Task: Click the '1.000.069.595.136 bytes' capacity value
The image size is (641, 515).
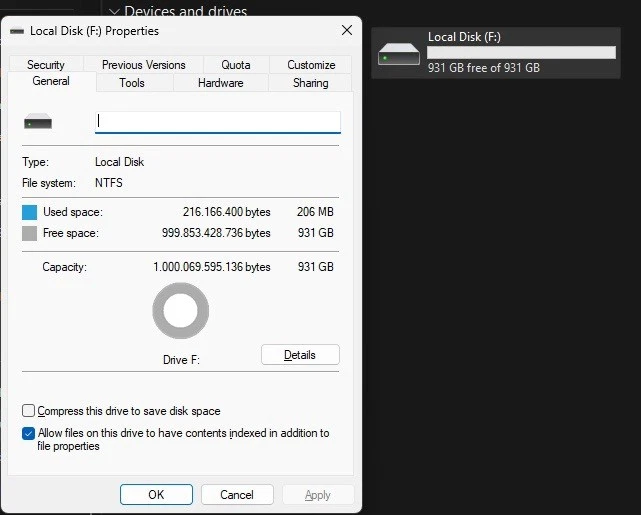Action: tap(212, 267)
